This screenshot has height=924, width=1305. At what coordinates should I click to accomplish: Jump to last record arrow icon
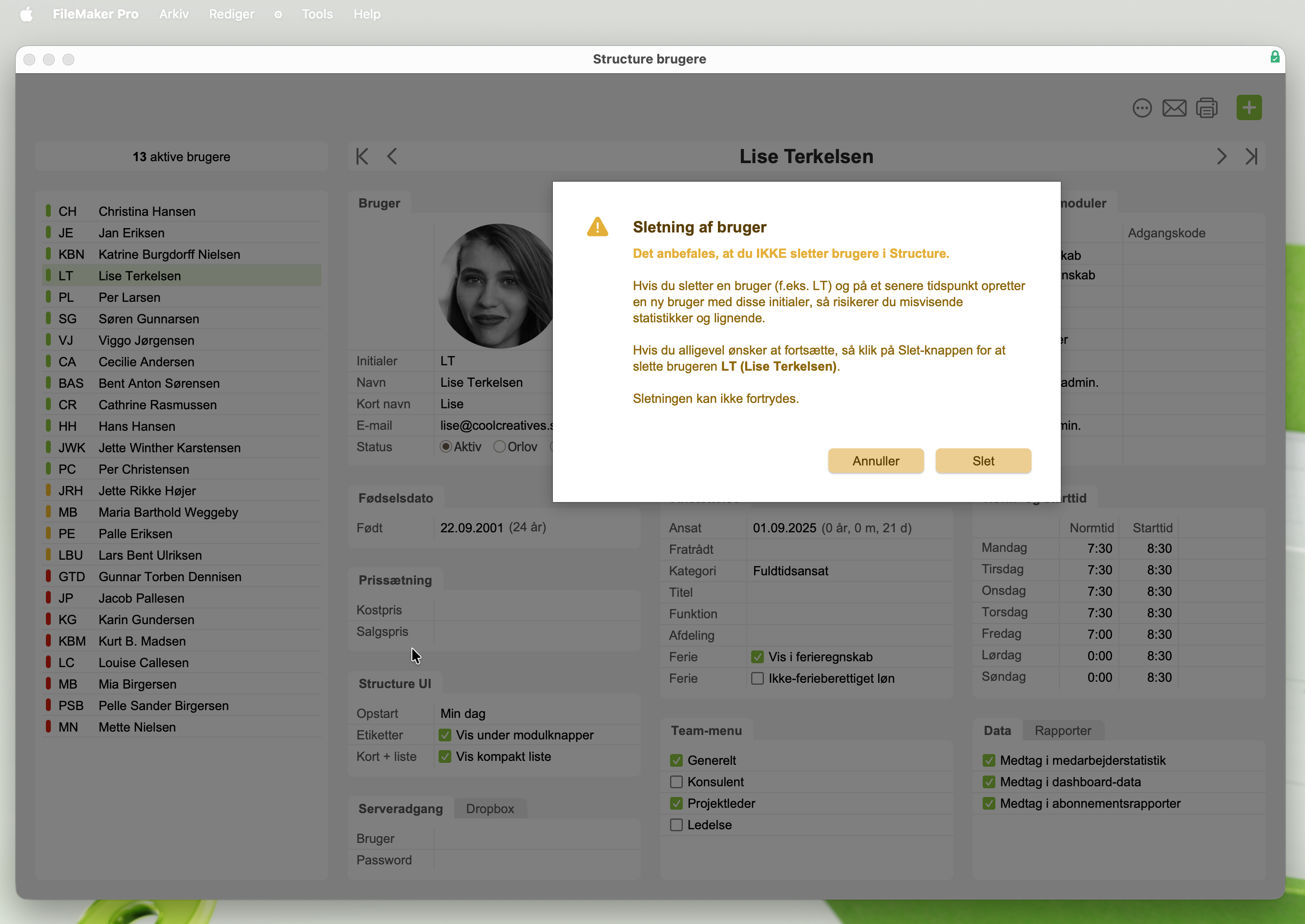click(1252, 156)
